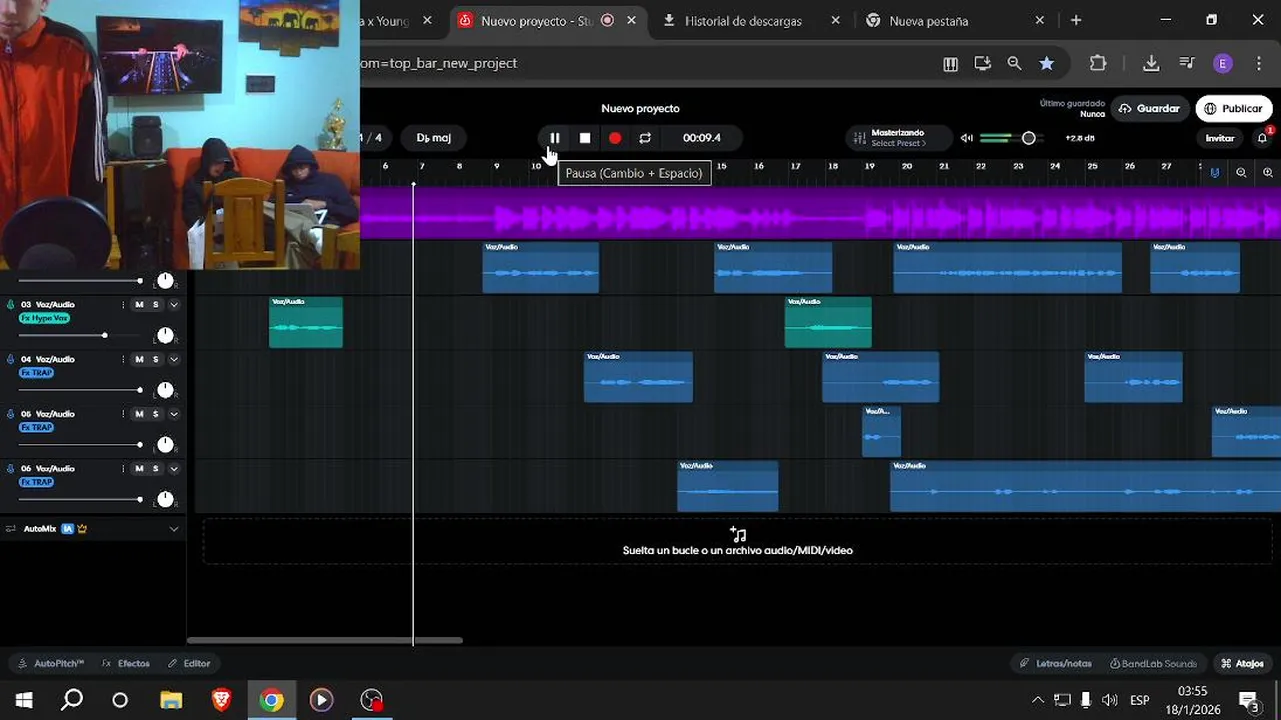Screen dimensions: 1281x720
Task: Open the three-dot menu of track 03
Action: [x=123, y=305]
